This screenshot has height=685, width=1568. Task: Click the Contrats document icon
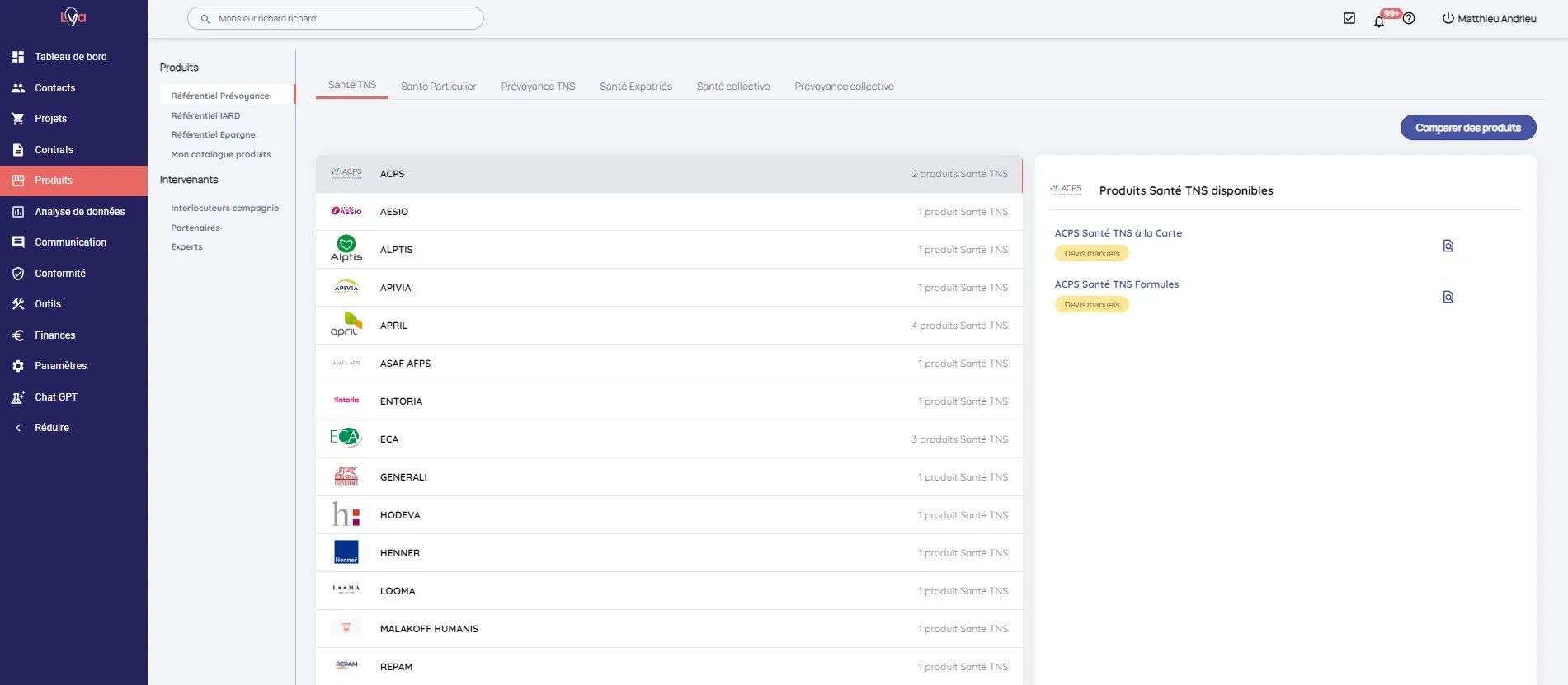pos(18,150)
